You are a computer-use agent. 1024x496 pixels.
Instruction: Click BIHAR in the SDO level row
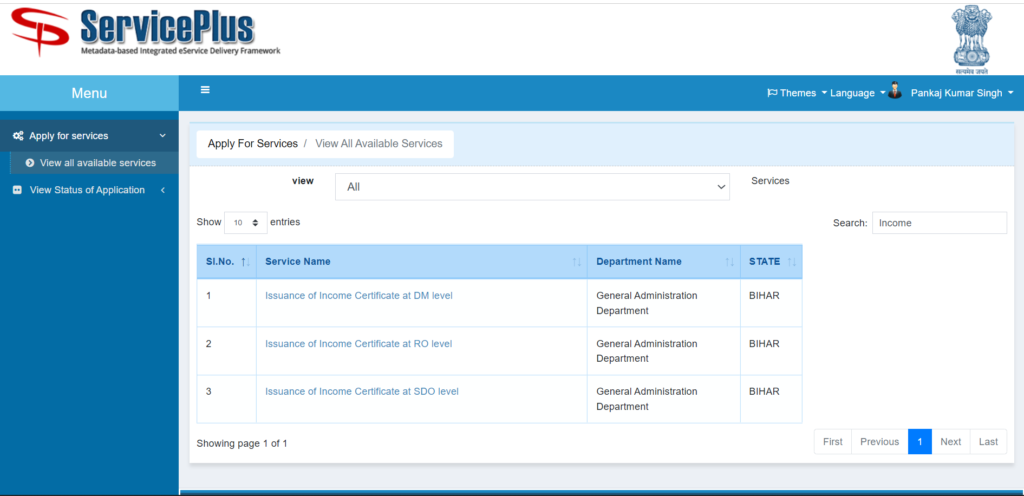click(764, 392)
